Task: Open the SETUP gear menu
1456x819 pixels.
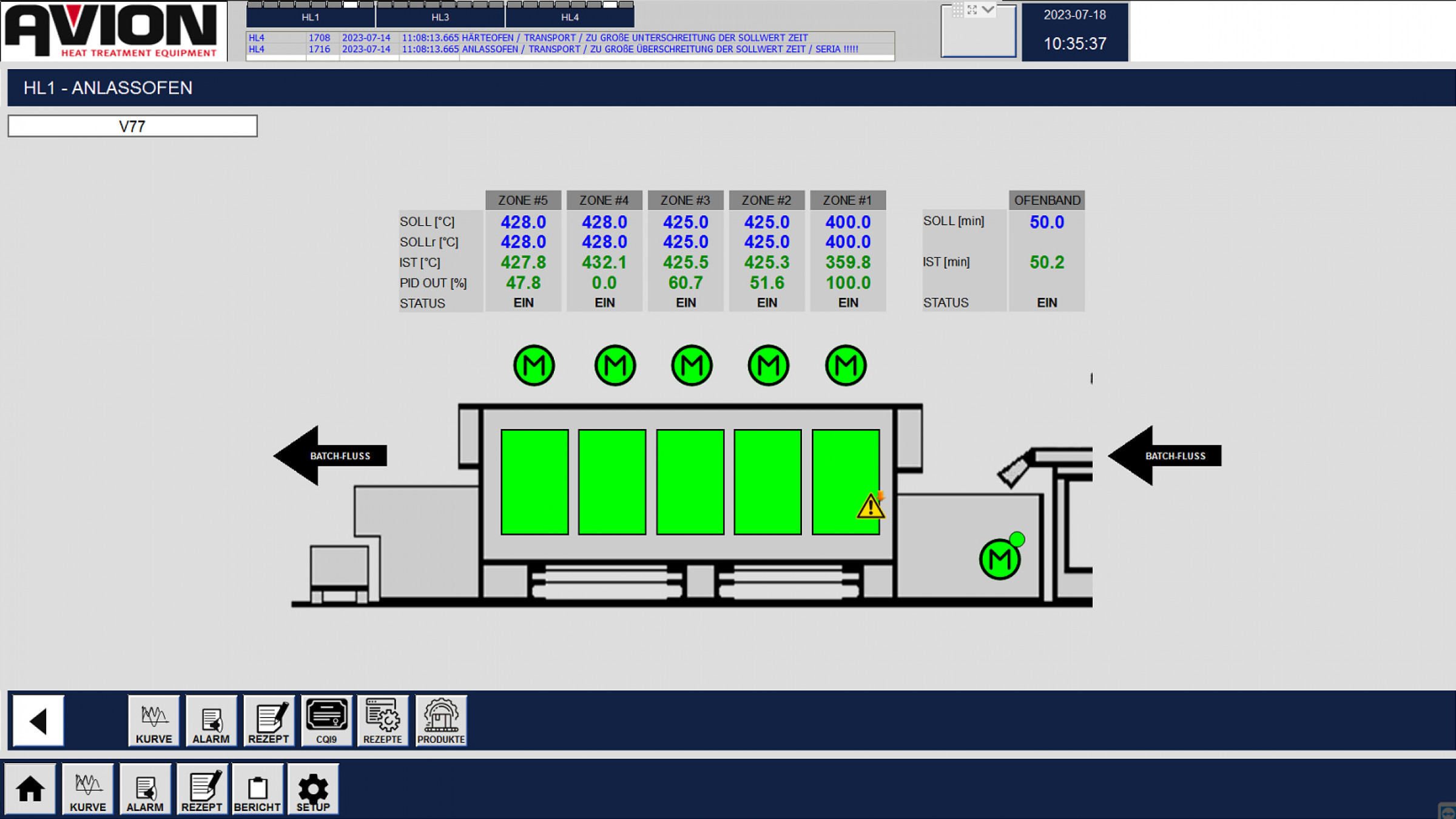Action: pos(313,789)
